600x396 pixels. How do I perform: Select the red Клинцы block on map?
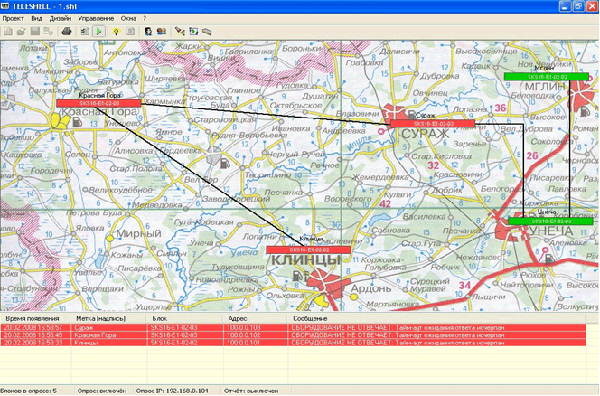[308, 250]
